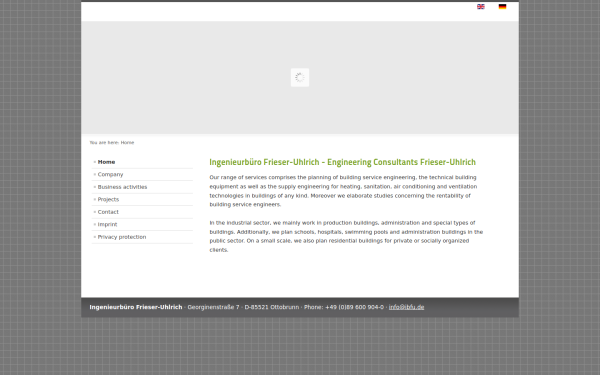600x375 pixels.
Task: Click the loading spinner in the banner
Action: [300, 78]
